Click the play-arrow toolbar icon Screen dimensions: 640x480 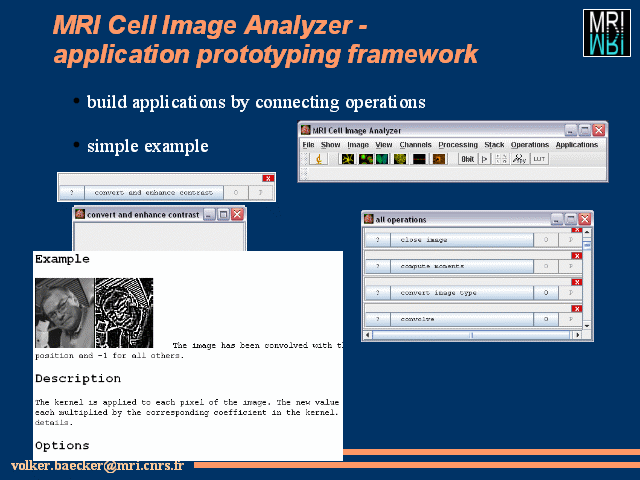point(484,159)
